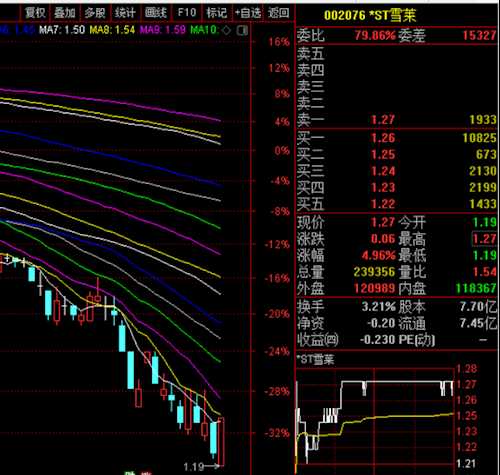The width and height of the screenshot is (500, 475).
Task: Add stock via +自选 button
Action: (x=248, y=13)
